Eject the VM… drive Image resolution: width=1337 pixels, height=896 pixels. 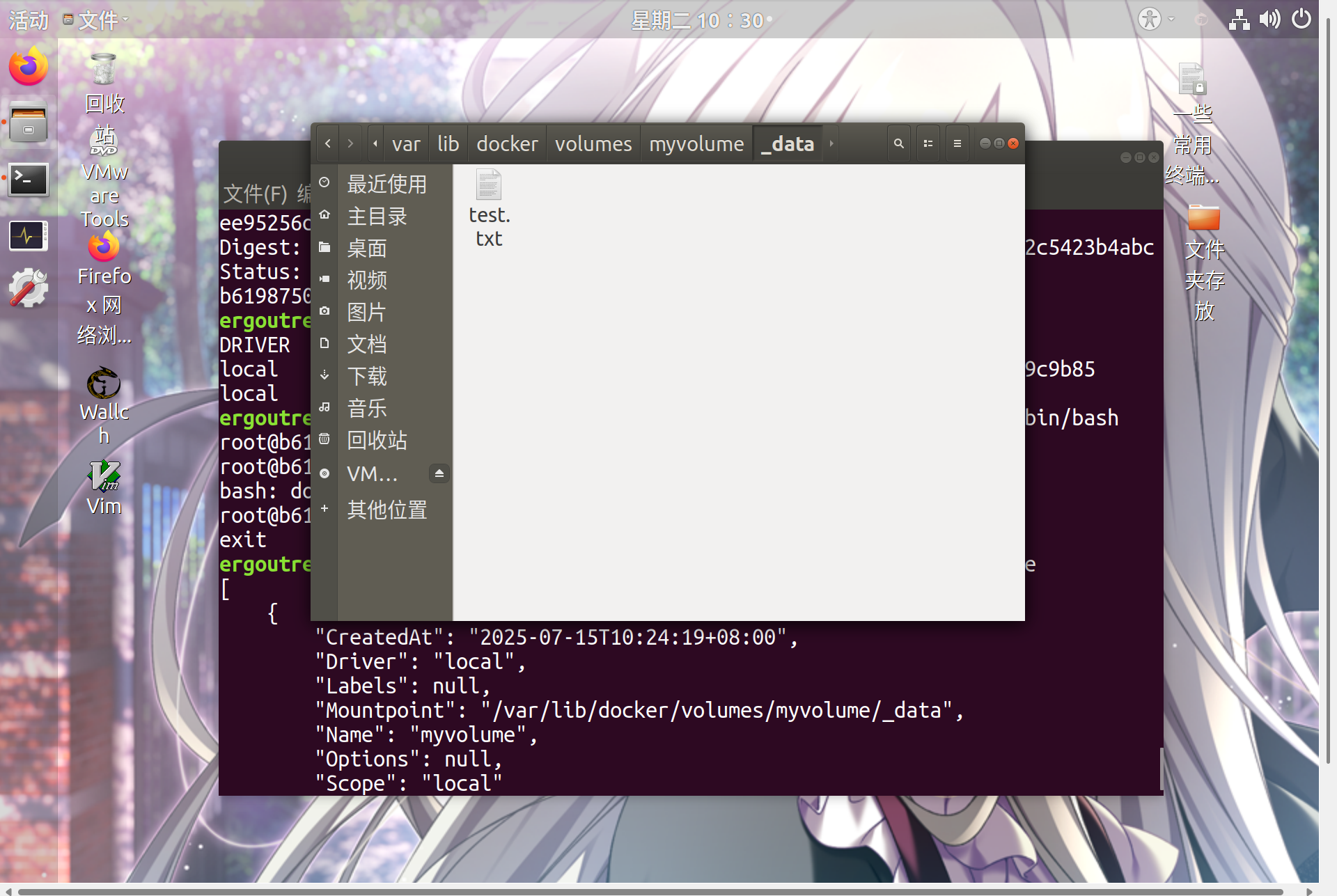pos(439,473)
